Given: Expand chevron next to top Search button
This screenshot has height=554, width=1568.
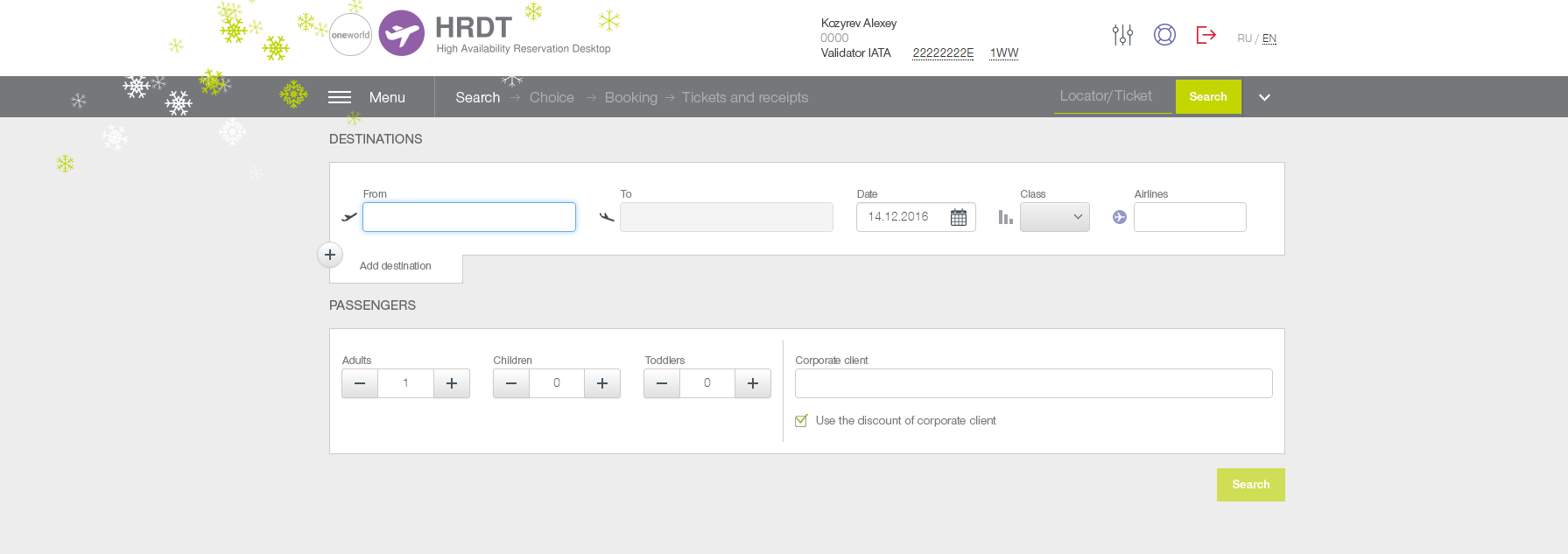Looking at the screenshot, I should (1264, 97).
